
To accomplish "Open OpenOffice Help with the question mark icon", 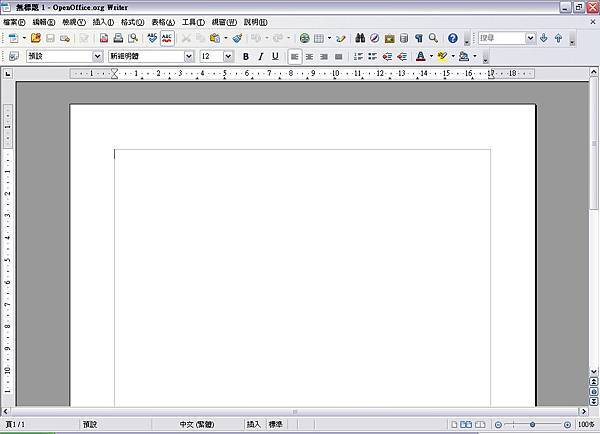I will (453, 38).
